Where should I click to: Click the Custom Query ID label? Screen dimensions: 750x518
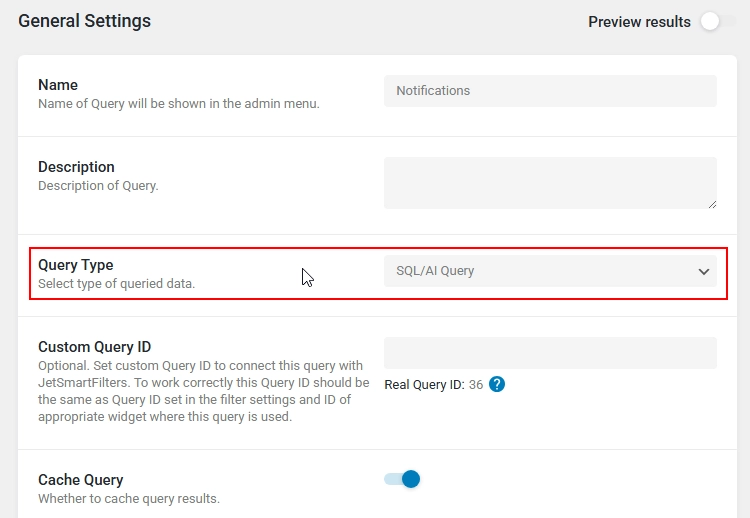95,347
